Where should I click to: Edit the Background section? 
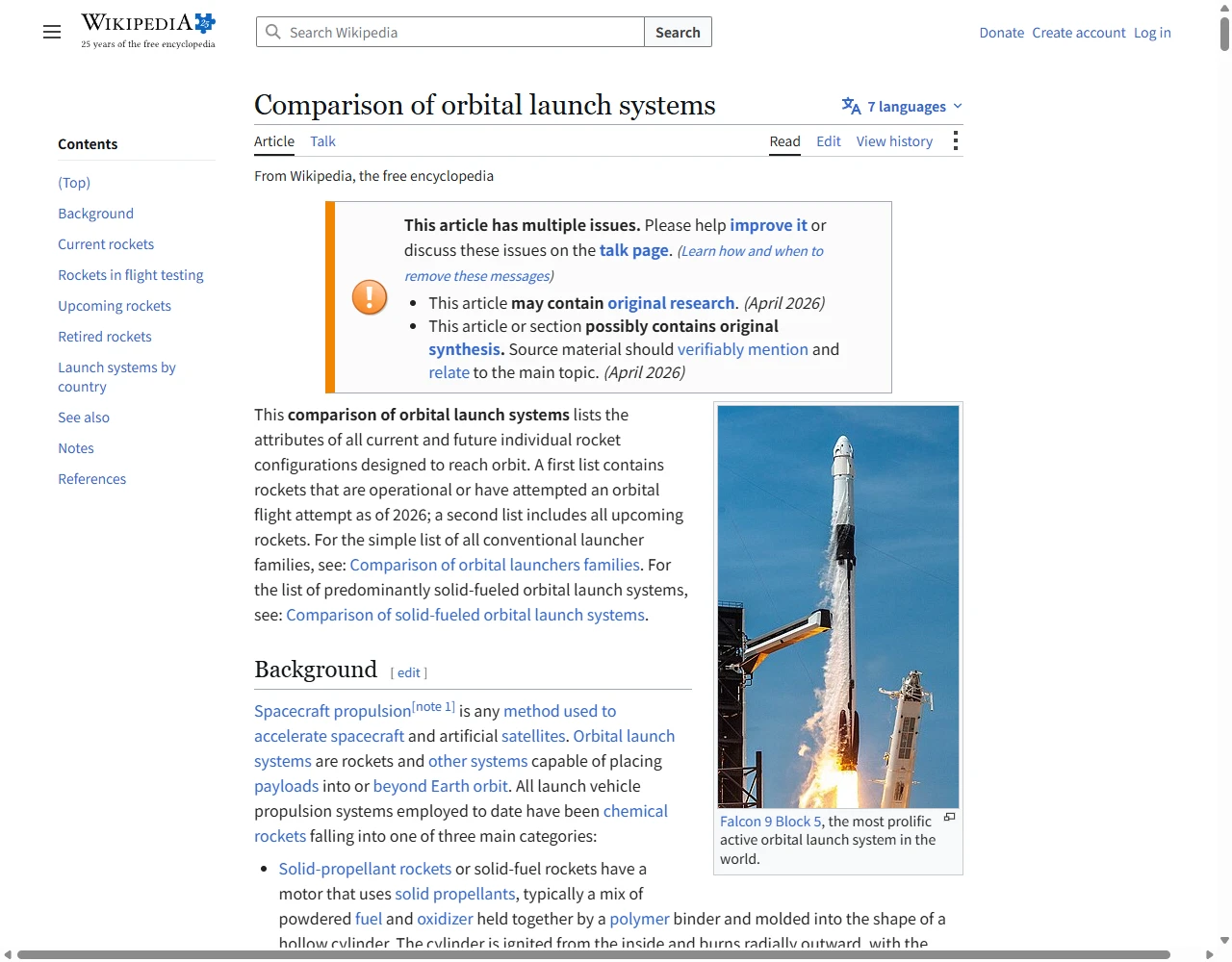point(409,672)
